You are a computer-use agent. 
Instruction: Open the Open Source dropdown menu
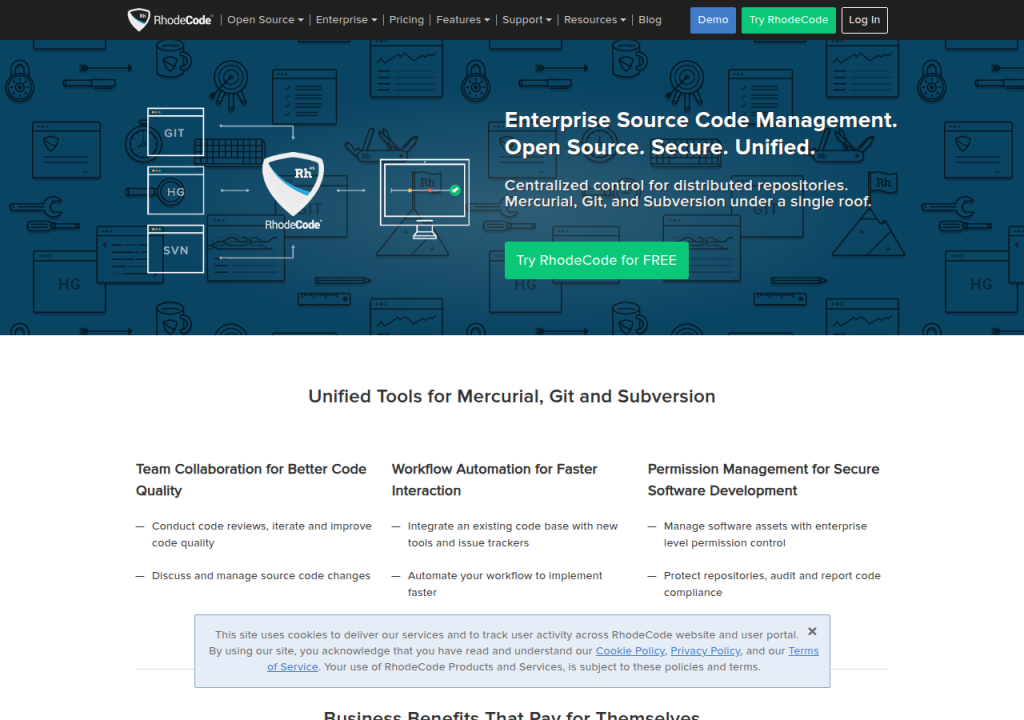point(265,20)
